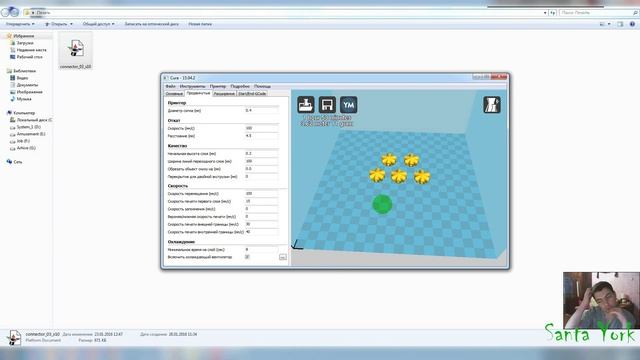Switch to the Основные tab

click(174, 94)
